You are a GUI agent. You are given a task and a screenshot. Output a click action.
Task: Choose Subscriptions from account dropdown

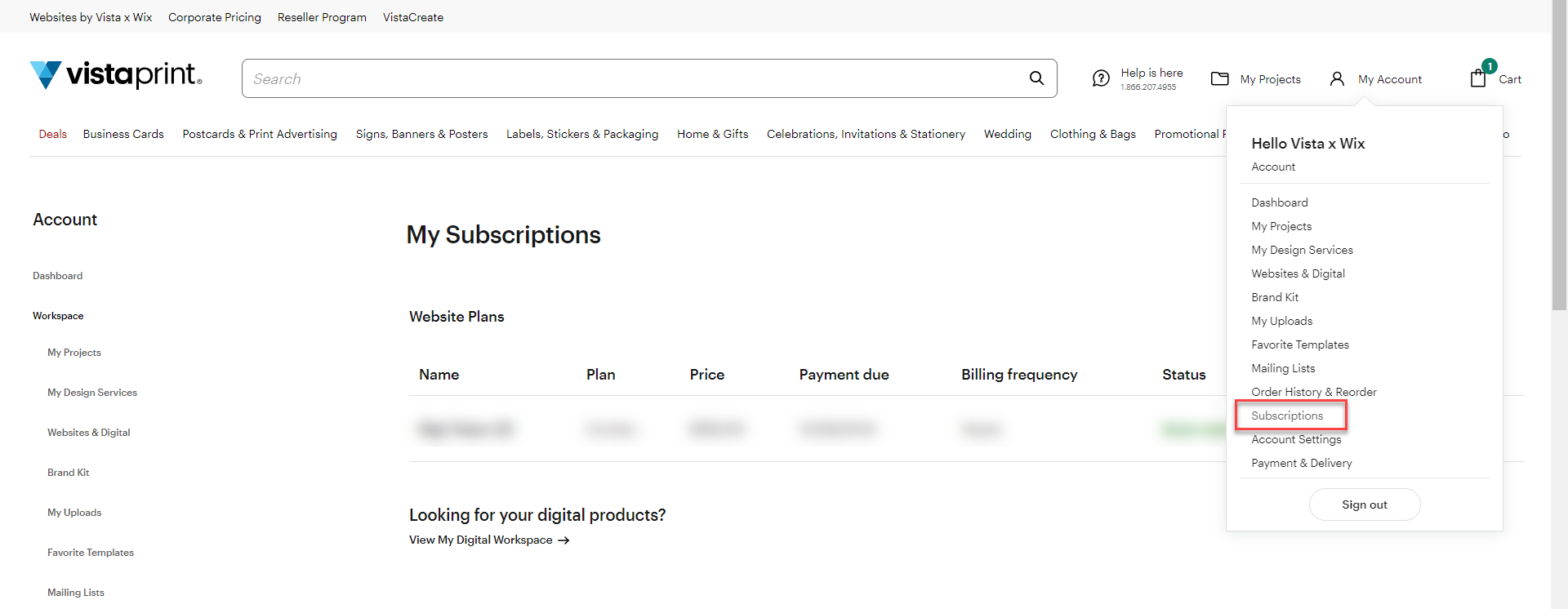(1287, 416)
